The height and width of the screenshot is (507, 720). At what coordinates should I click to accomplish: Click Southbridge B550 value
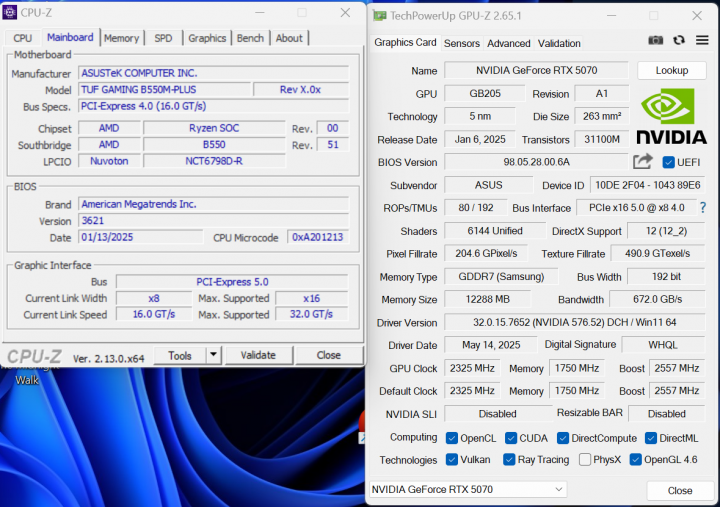214,145
